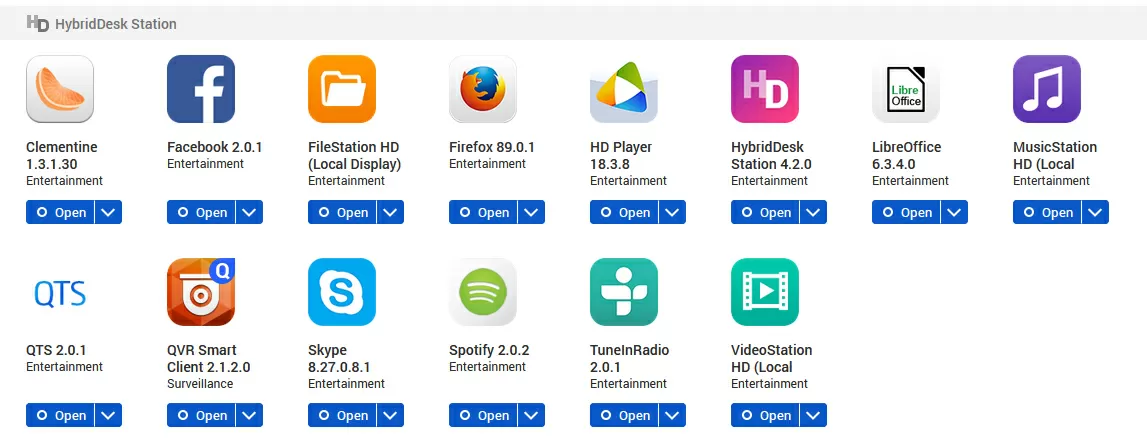Viewport: 1147px width, 441px height.
Task: Expand the dropdown arrow beside TuneInRadio's Open
Action: click(x=672, y=415)
